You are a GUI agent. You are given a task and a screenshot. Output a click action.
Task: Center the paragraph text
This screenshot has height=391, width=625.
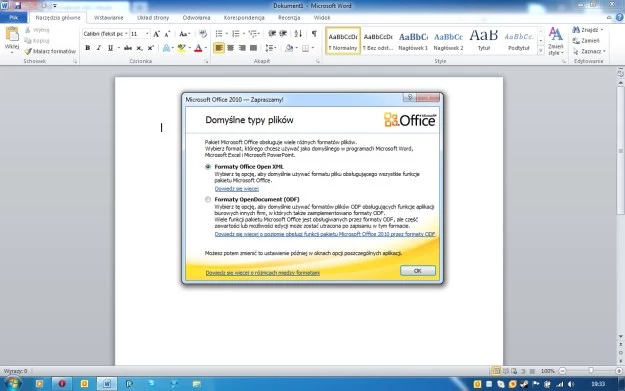click(x=230, y=48)
